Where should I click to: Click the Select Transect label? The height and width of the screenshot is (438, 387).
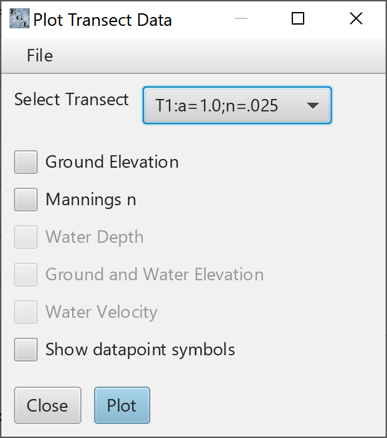coord(71,99)
